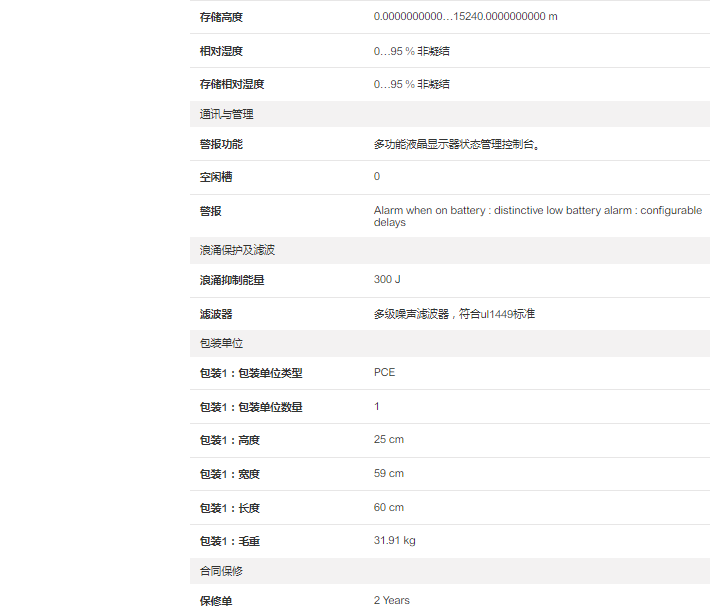Viewport: 725px width, 611px height.
Task: Collapse the 浪涌保护及滤波 section header
Action: pyautogui.click(x=233, y=250)
